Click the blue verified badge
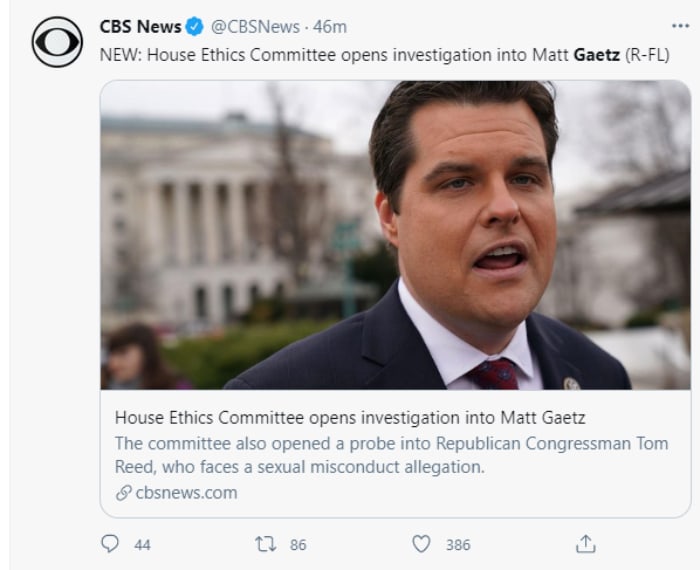The image size is (700, 570). (x=196, y=27)
